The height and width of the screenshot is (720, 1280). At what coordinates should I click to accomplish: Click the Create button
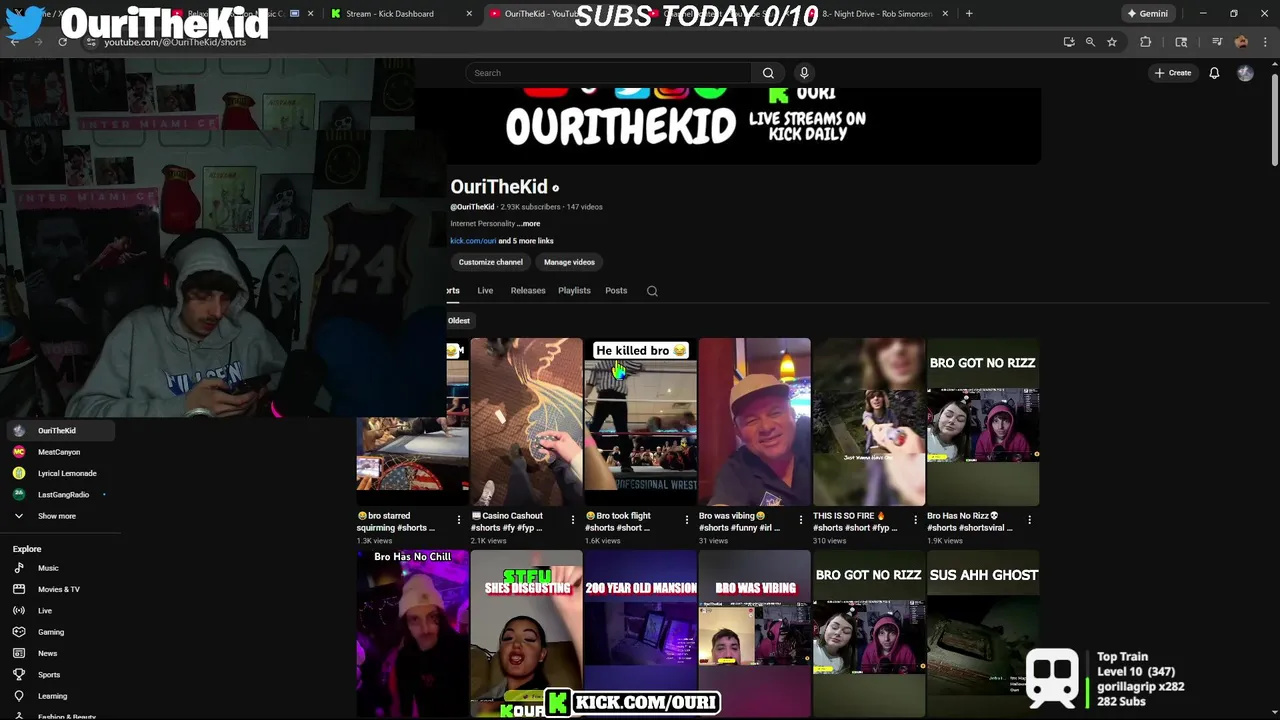pyautogui.click(x=1172, y=73)
